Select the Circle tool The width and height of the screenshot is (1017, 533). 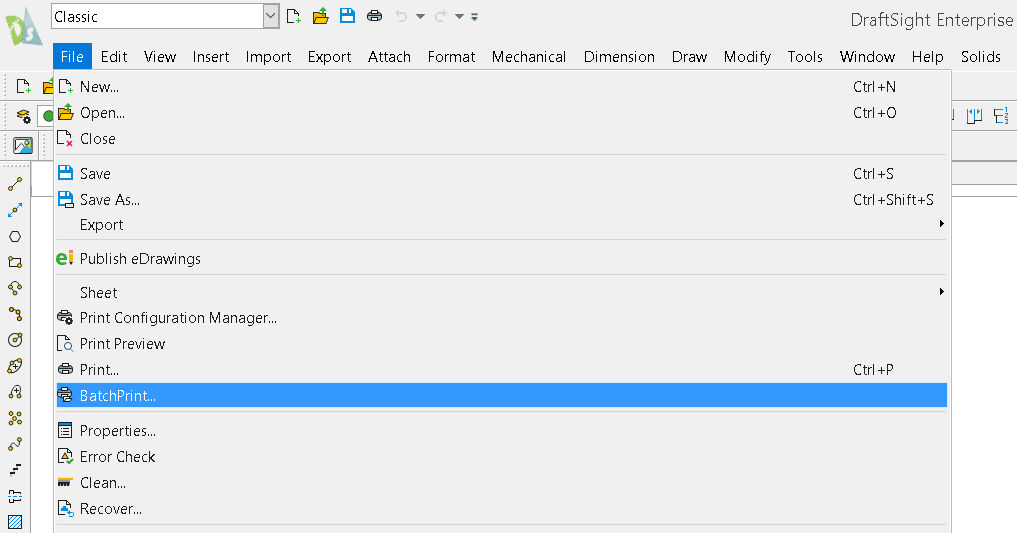[15, 340]
